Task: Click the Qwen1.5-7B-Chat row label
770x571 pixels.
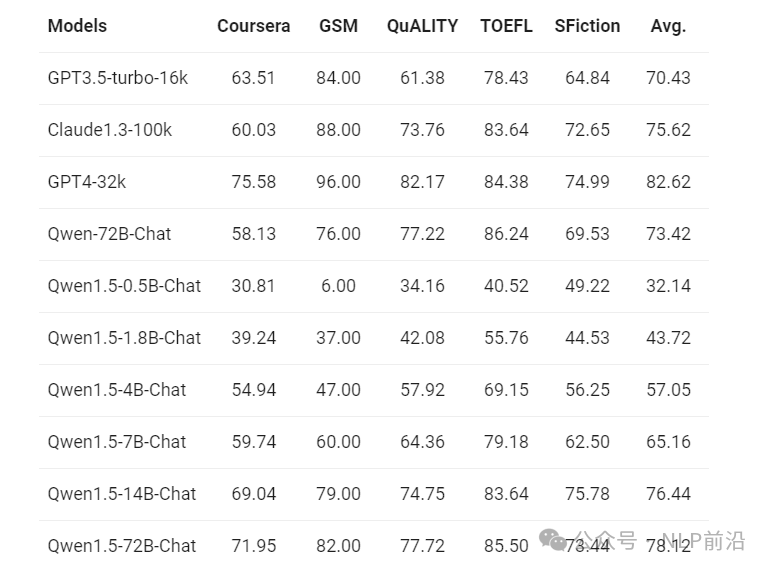Action: point(117,442)
